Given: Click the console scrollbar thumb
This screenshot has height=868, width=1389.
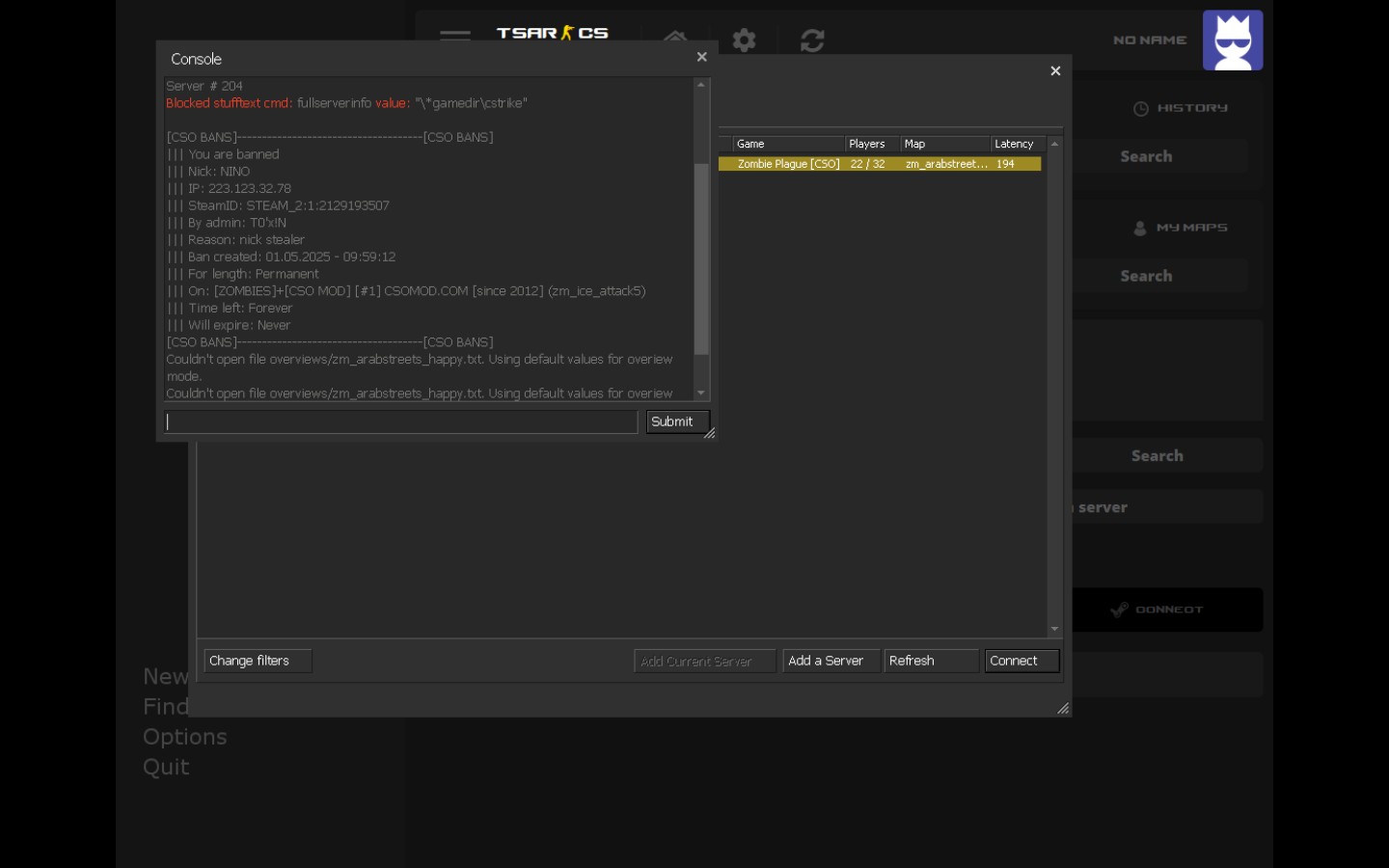Looking at the screenshot, I should click(701, 258).
